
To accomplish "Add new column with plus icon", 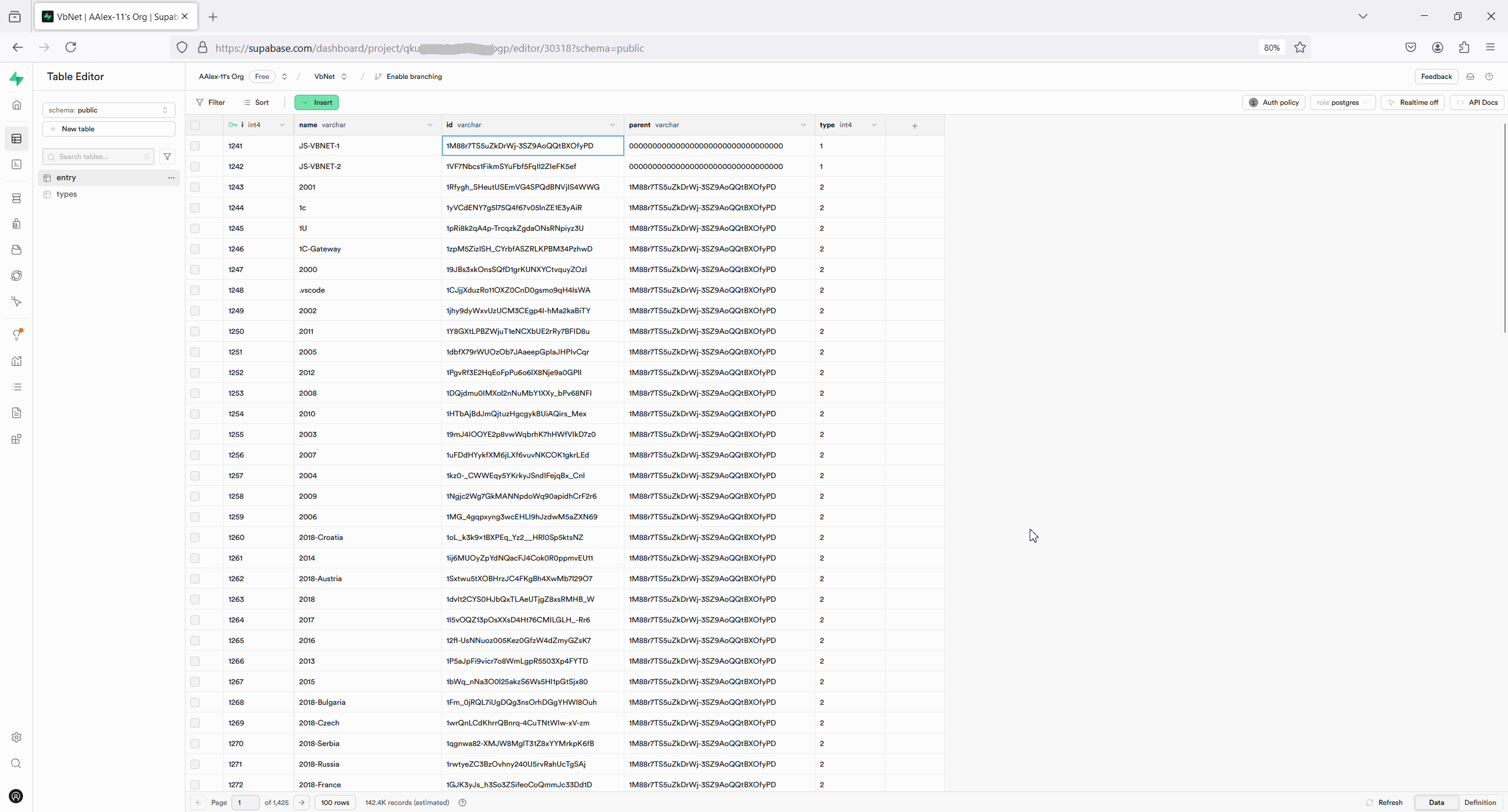I will tap(914, 125).
